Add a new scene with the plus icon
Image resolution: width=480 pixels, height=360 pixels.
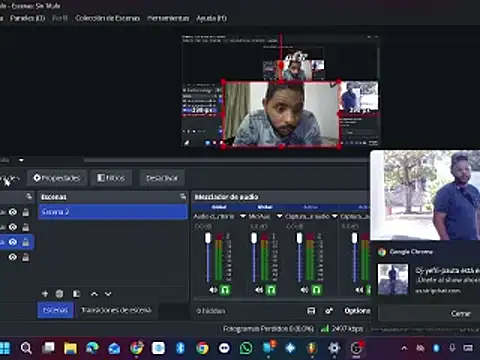coord(45,294)
